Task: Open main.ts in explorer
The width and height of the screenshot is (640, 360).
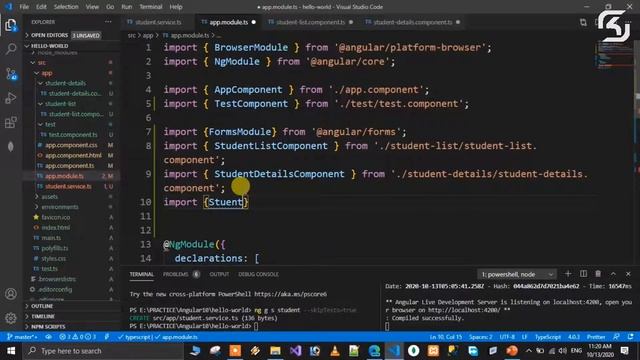Action: pos(51,238)
